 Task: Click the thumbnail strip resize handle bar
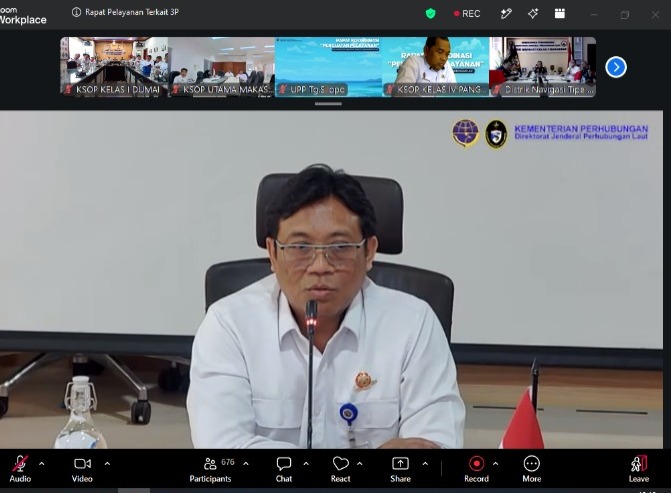[328, 104]
